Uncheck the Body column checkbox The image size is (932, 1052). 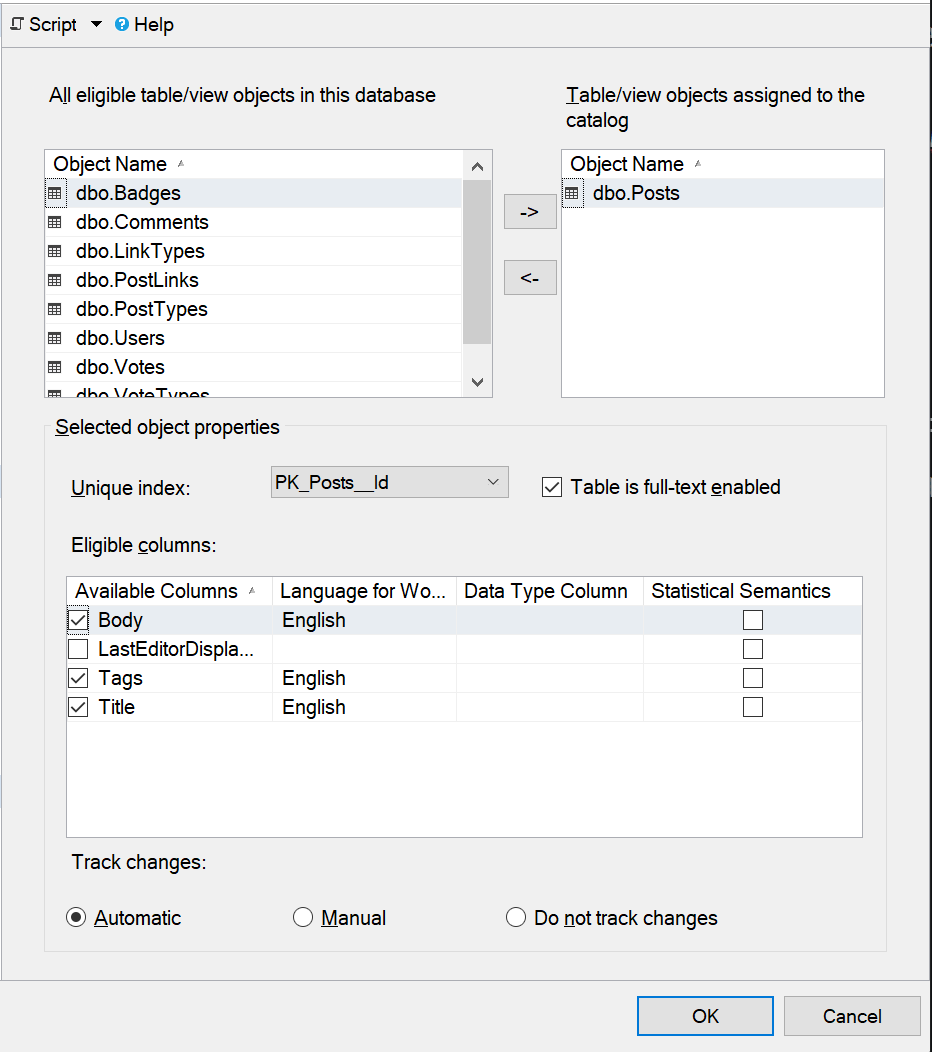coord(78,620)
